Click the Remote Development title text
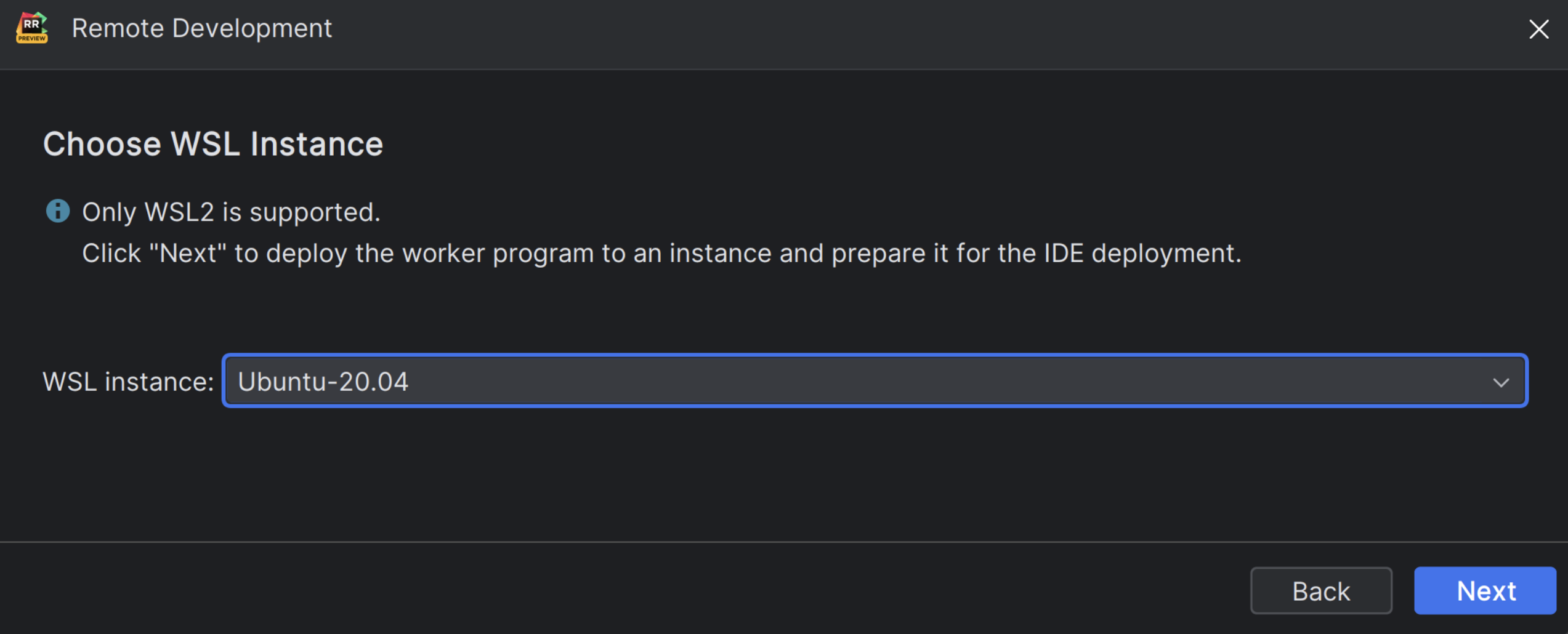 pyautogui.click(x=202, y=28)
